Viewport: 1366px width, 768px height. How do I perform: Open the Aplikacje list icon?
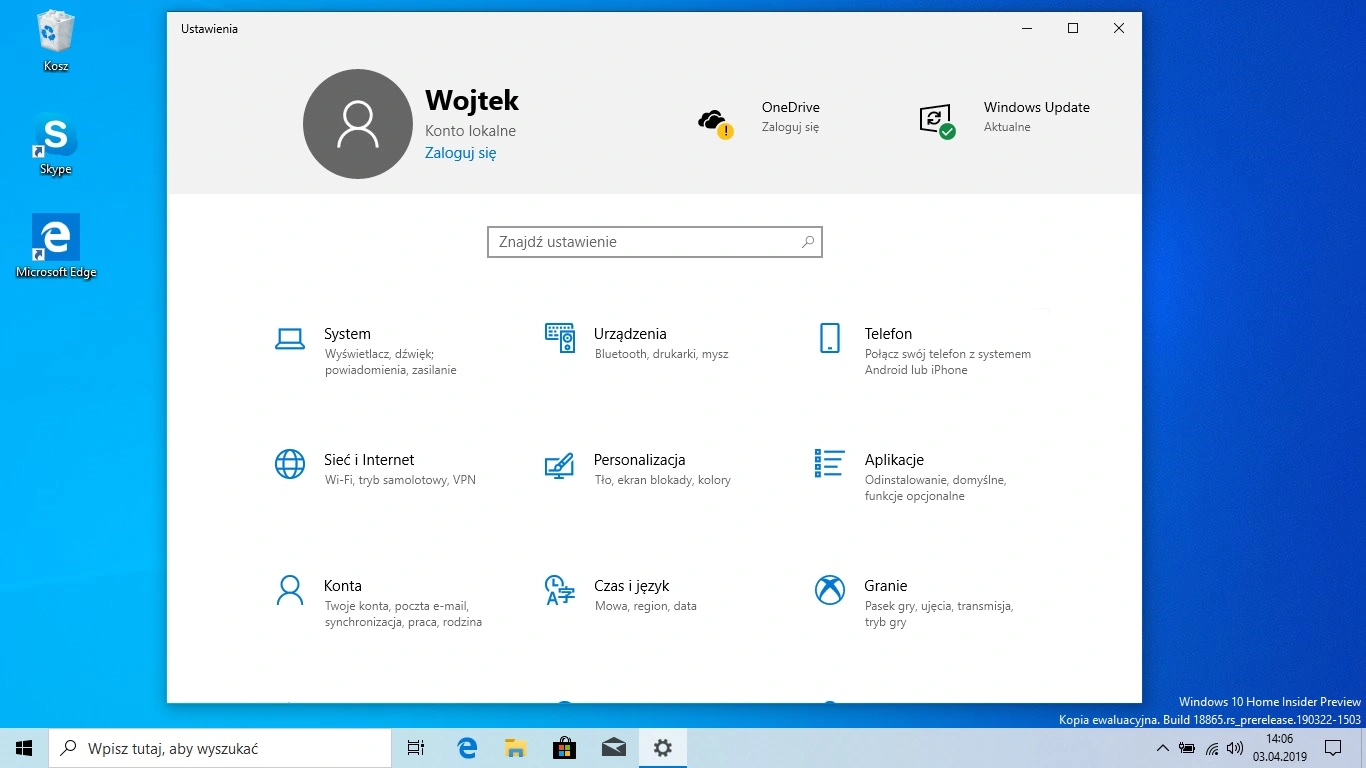pos(829,463)
